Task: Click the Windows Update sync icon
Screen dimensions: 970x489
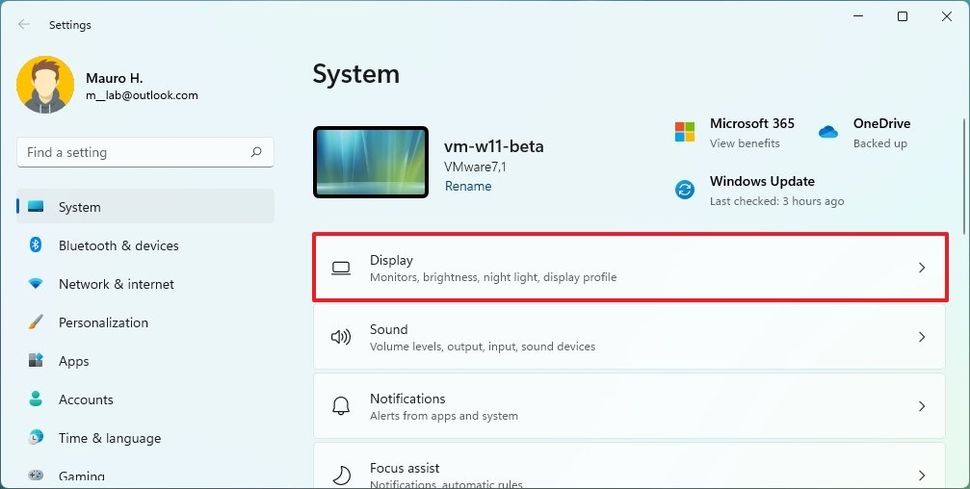Action: click(685, 189)
